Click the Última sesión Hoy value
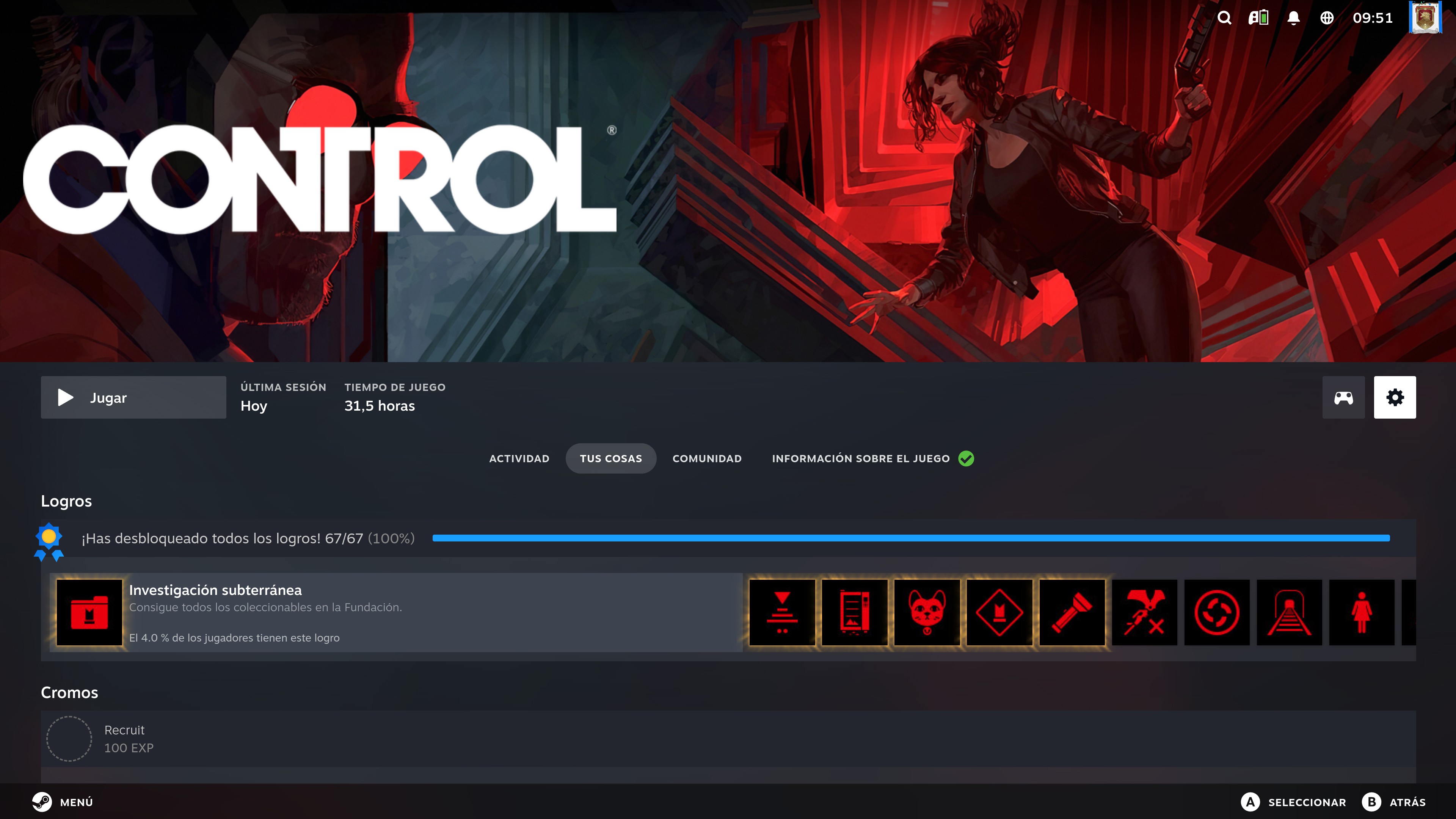1456x819 pixels. coord(254,406)
